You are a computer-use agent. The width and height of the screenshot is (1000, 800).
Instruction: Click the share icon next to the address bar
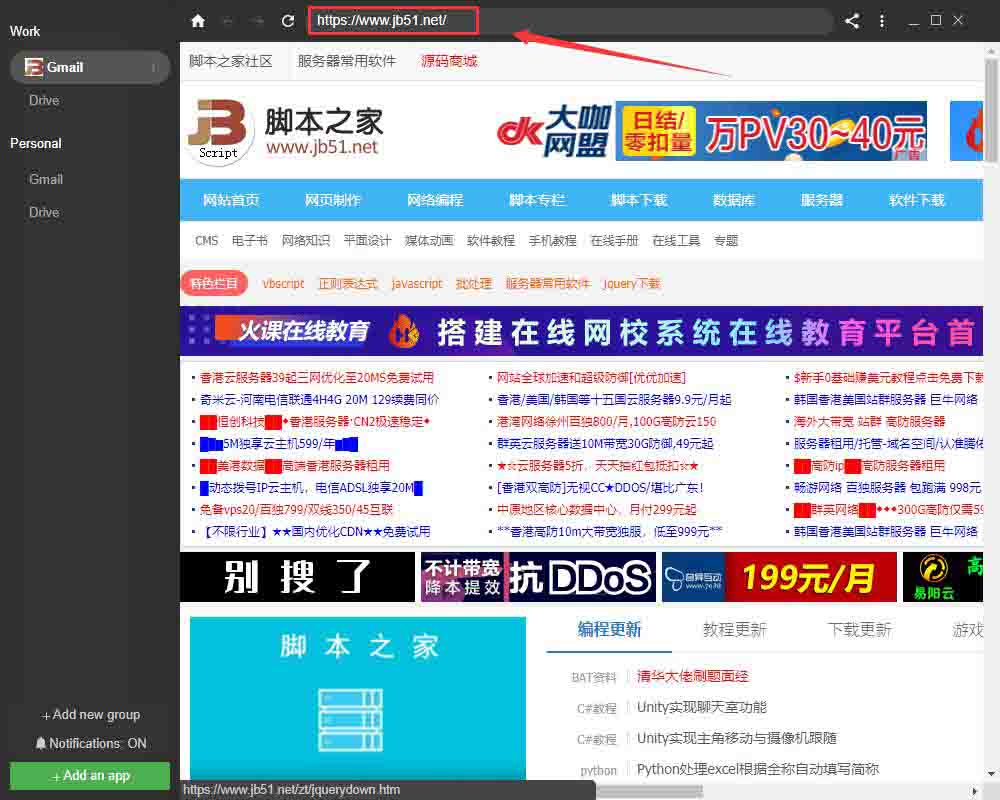click(x=851, y=20)
